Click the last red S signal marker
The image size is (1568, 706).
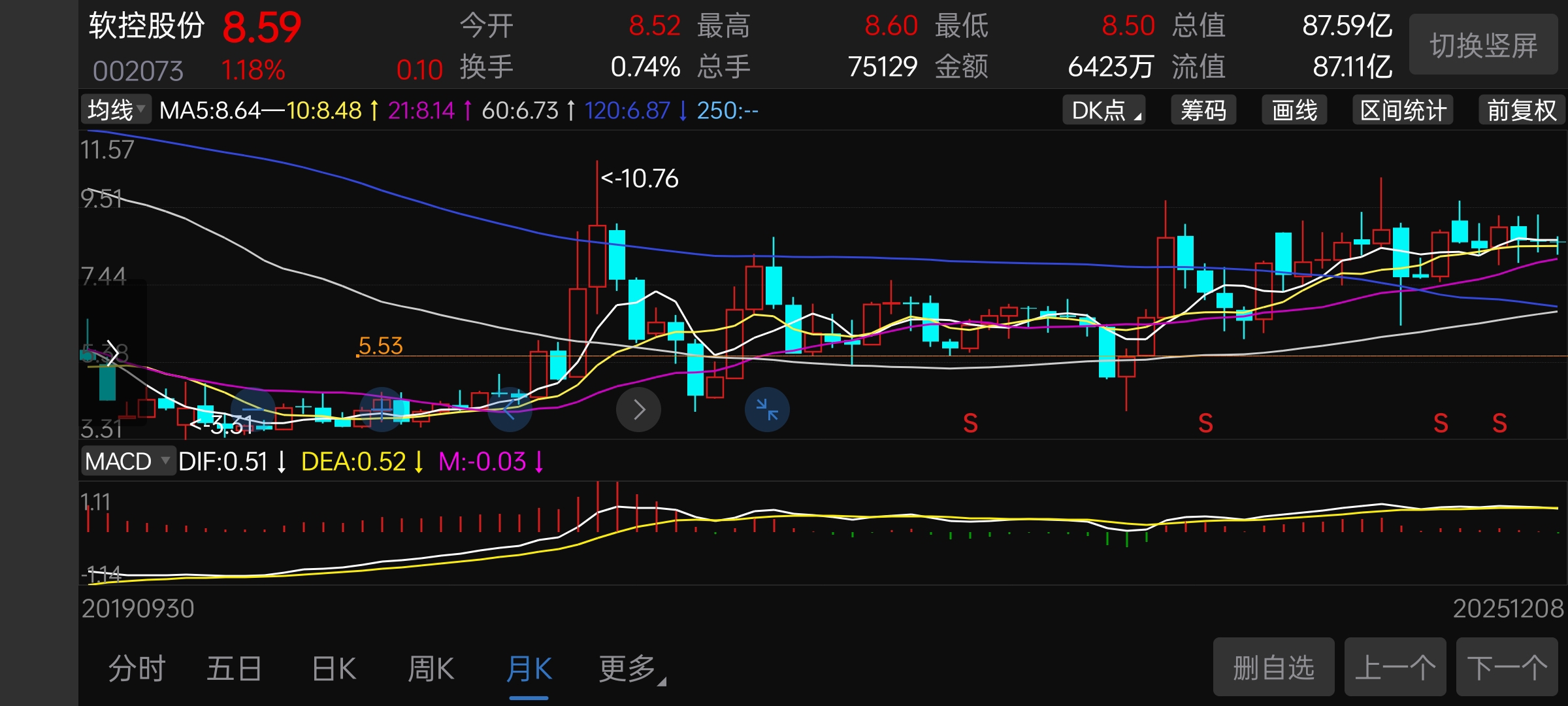(1499, 424)
